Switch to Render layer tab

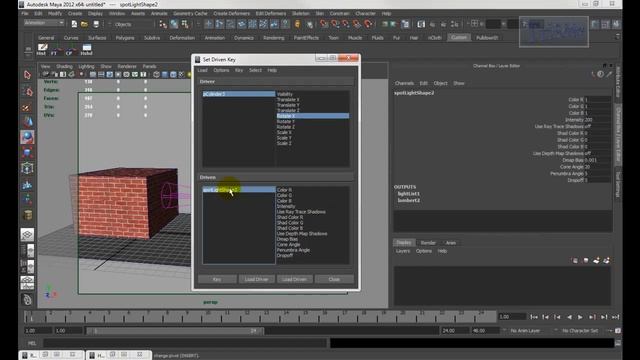pyautogui.click(x=428, y=243)
